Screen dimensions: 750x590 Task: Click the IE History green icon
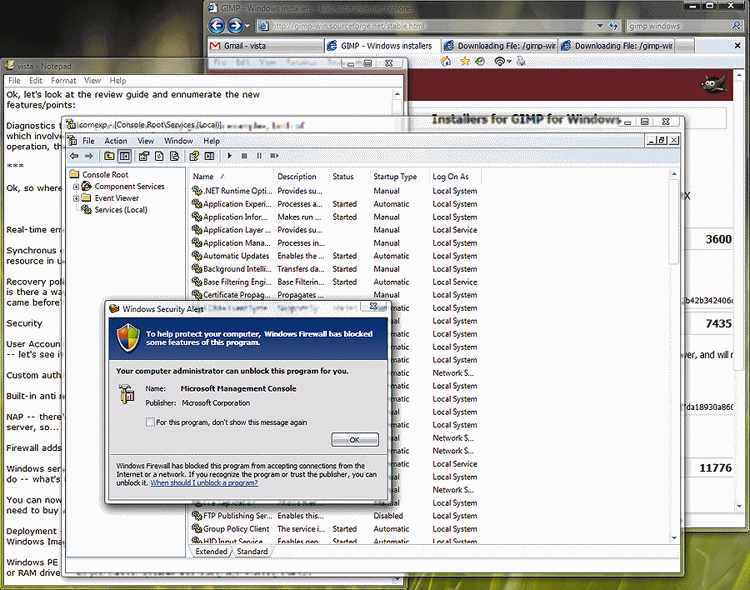pos(480,61)
